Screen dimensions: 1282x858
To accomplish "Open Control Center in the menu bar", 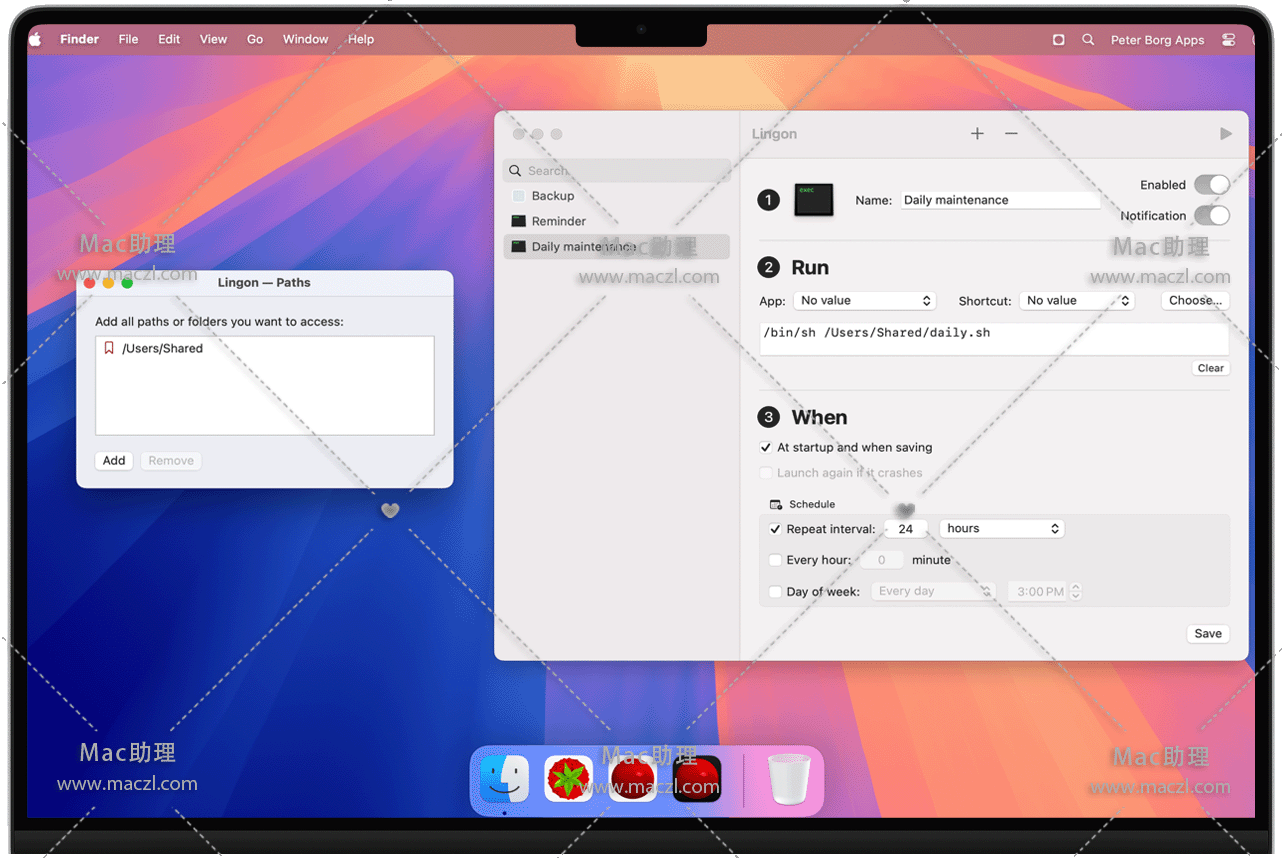I will [1228, 40].
